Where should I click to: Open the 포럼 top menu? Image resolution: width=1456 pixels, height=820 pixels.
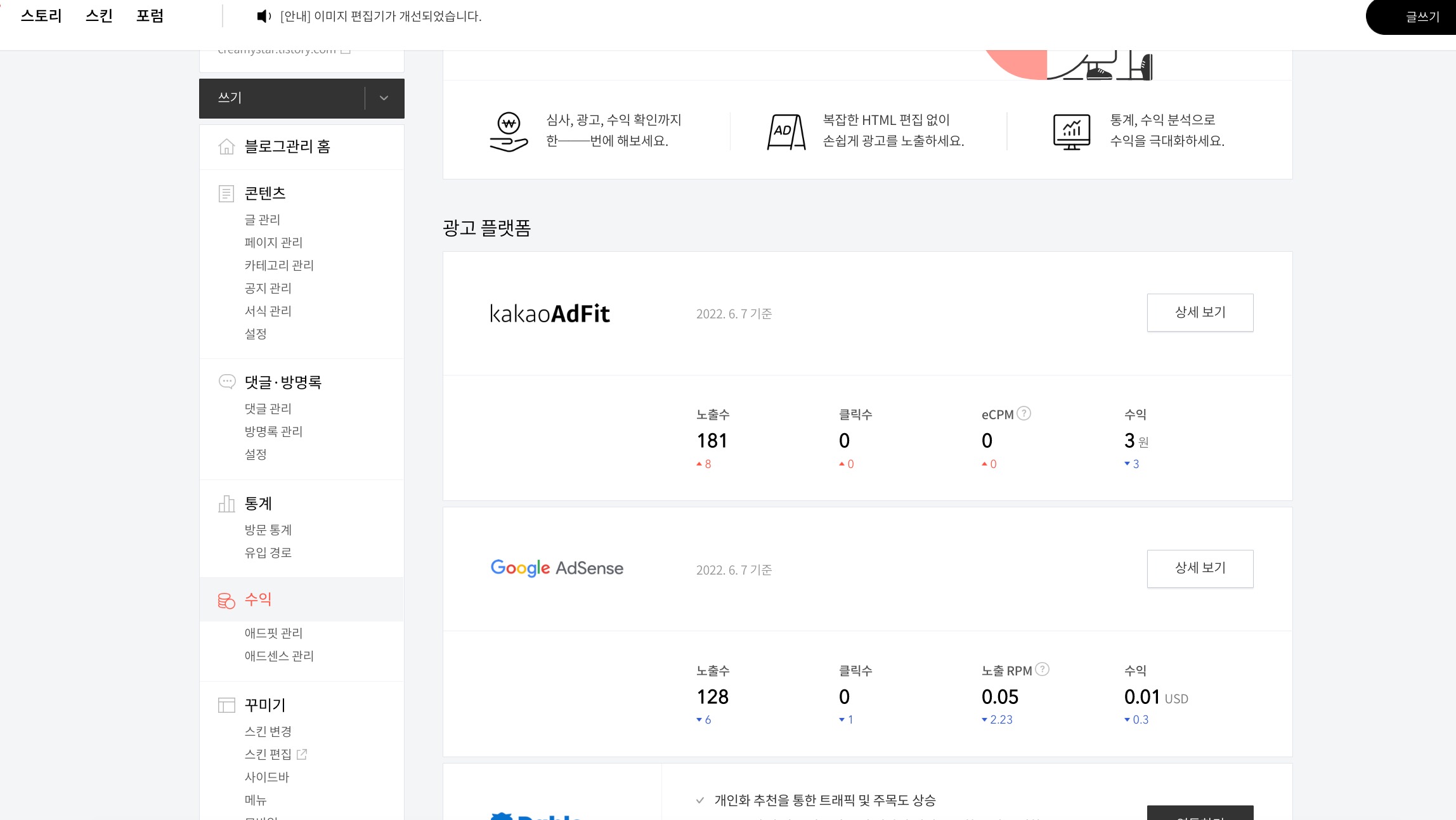tap(150, 16)
